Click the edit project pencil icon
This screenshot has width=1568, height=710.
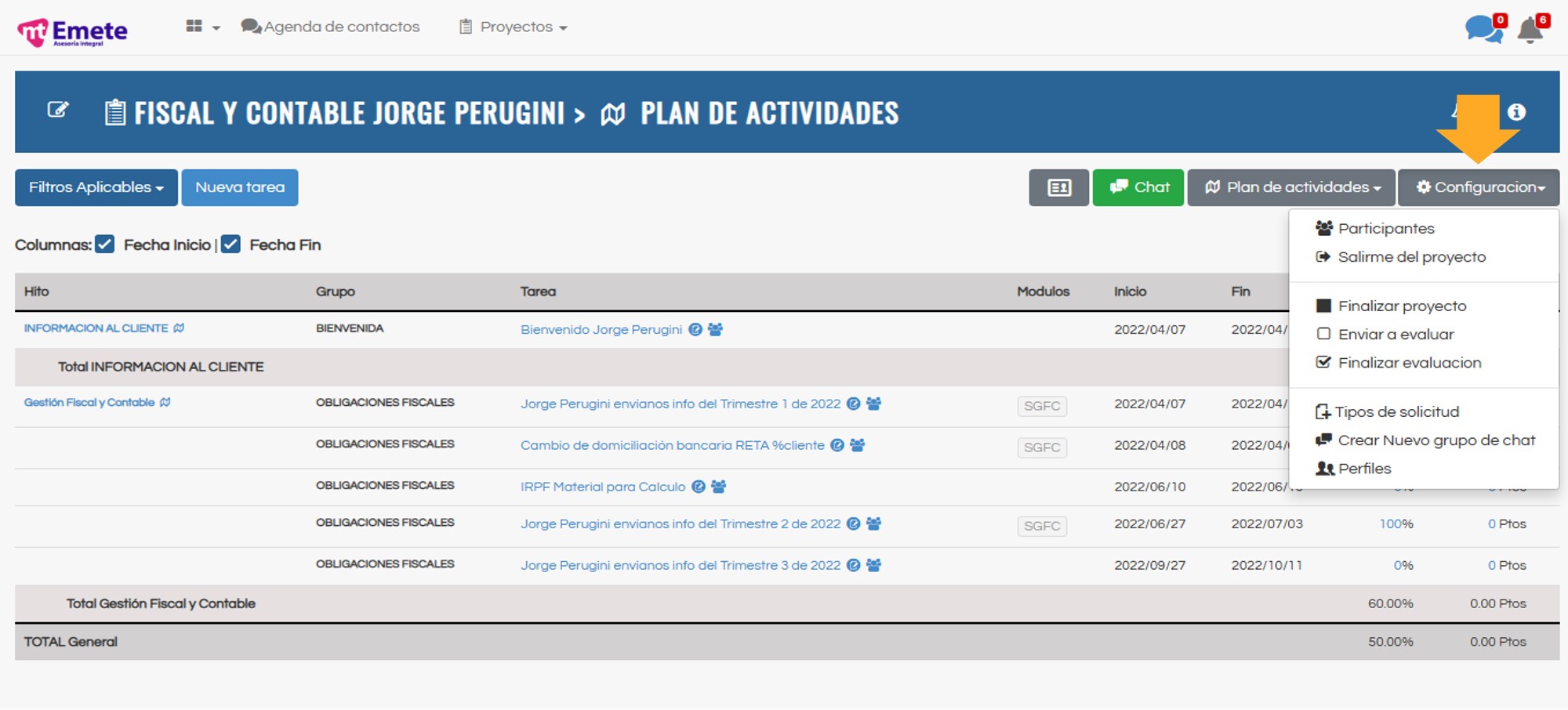(x=58, y=110)
